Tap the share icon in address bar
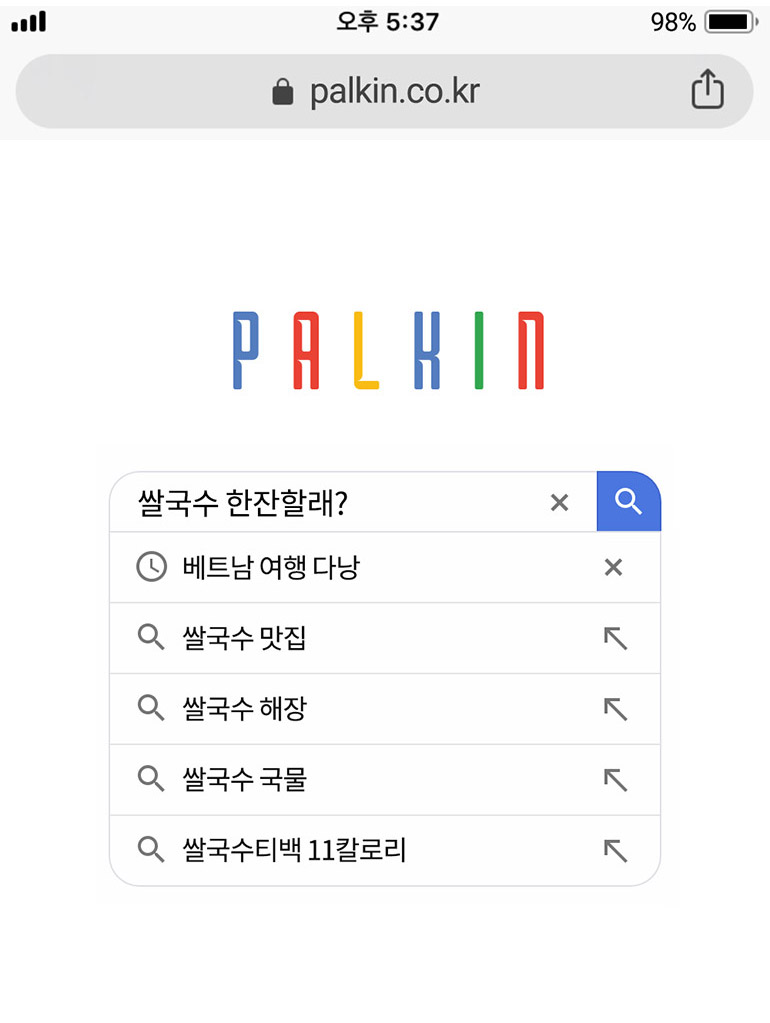Image resolution: width=770 pixels, height=1023 pixels. pyautogui.click(x=707, y=91)
